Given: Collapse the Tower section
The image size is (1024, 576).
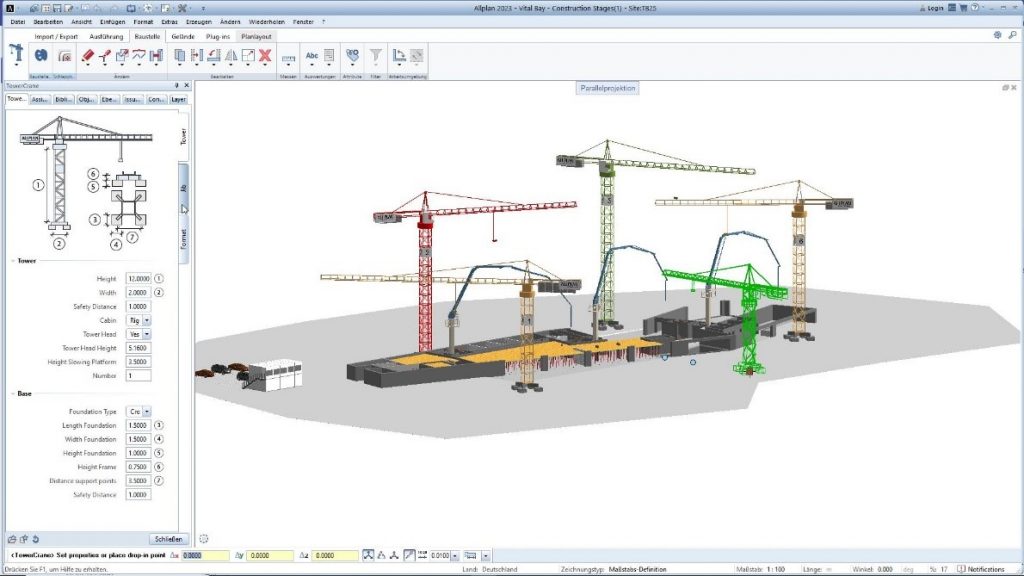Looking at the screenshot, I should (12, 261).
